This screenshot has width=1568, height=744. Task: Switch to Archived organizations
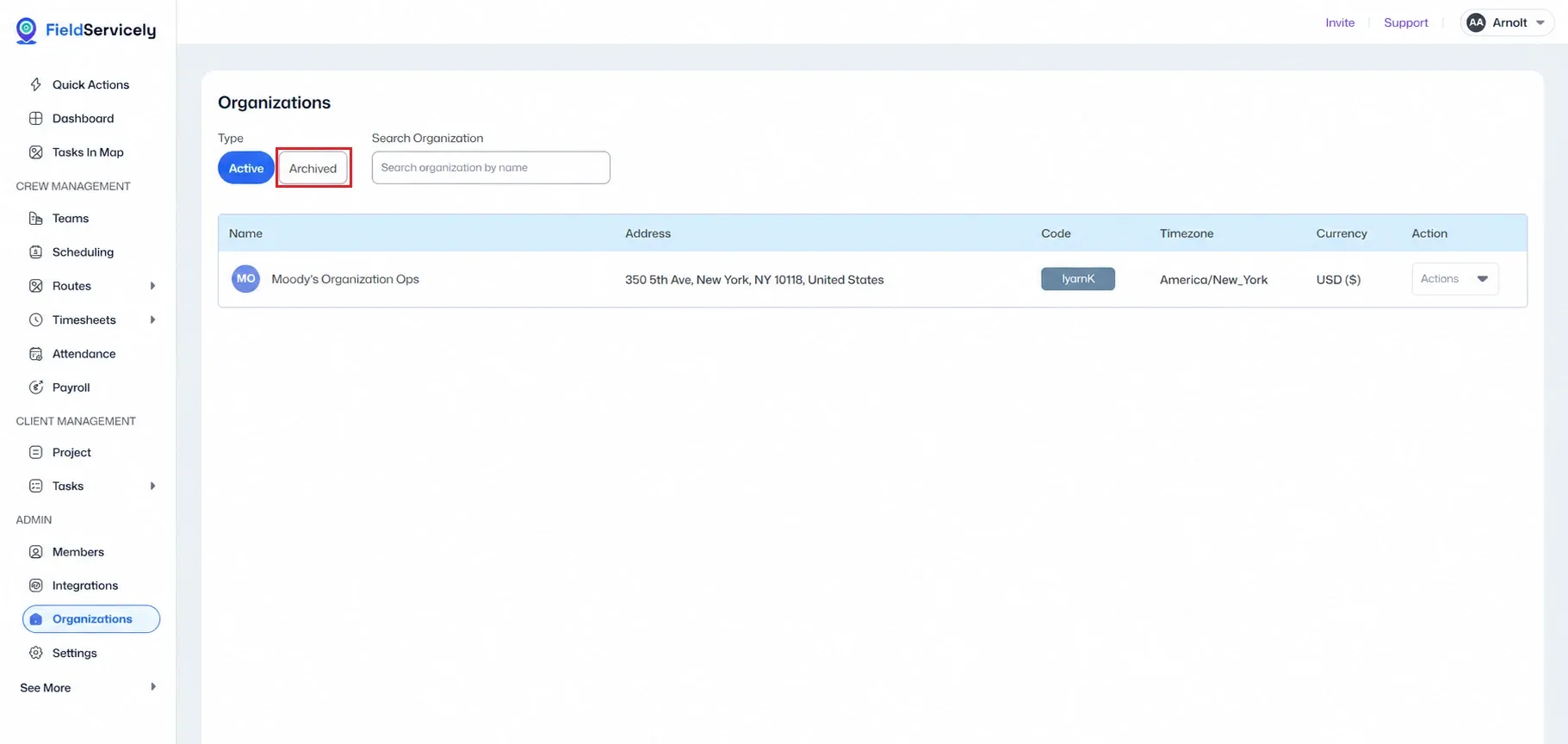[x=313, y=168]
